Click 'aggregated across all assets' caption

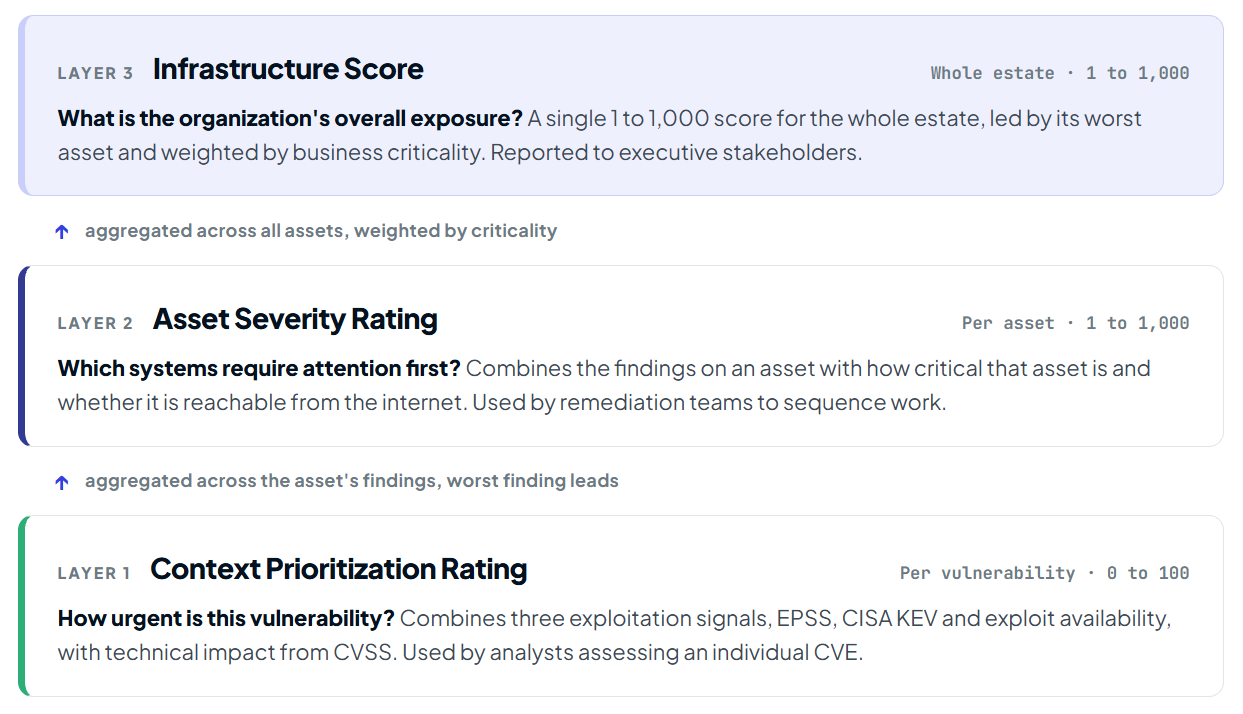point(321,231)
